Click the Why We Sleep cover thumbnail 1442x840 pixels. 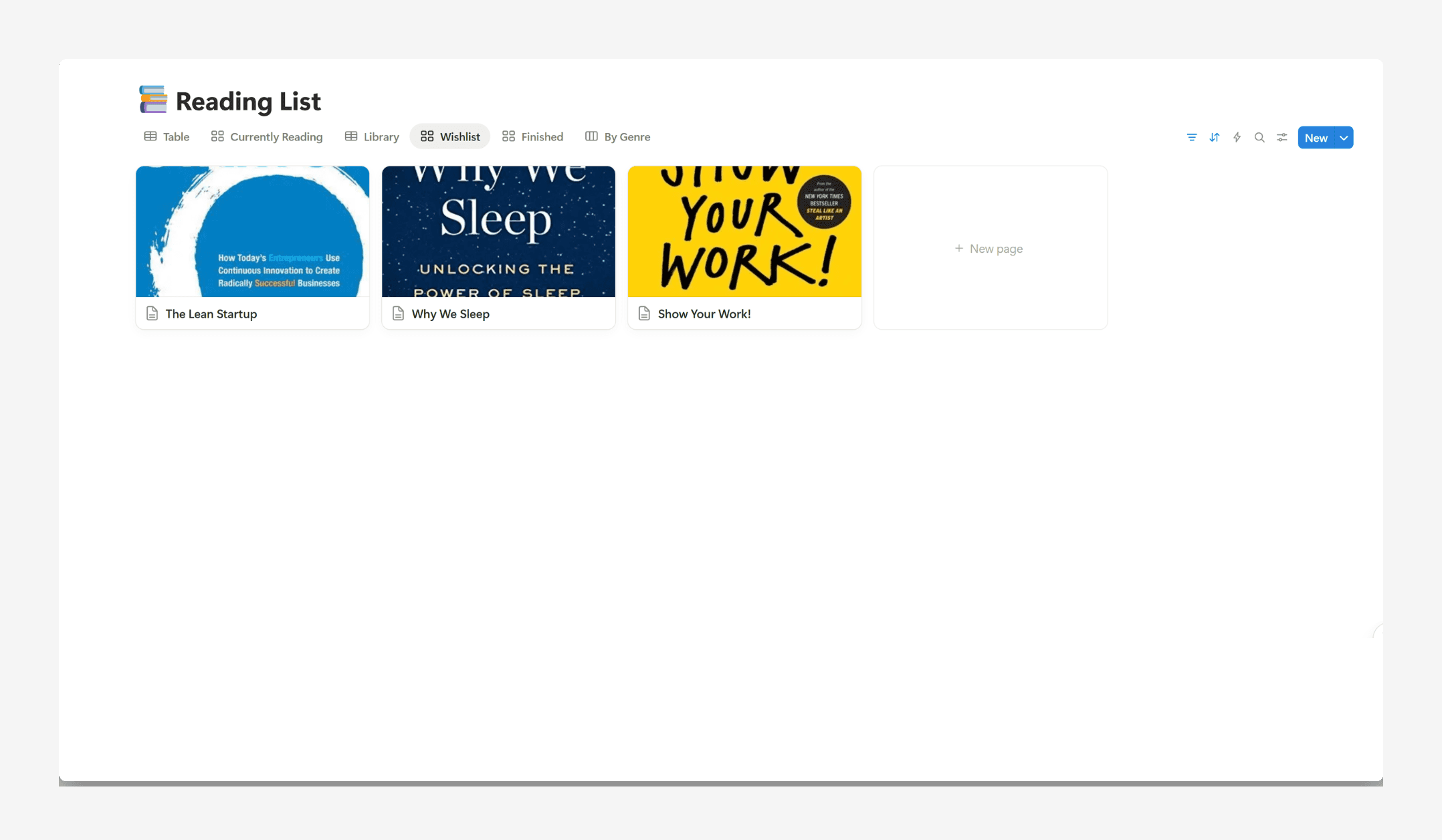click(x=498, y=231)
